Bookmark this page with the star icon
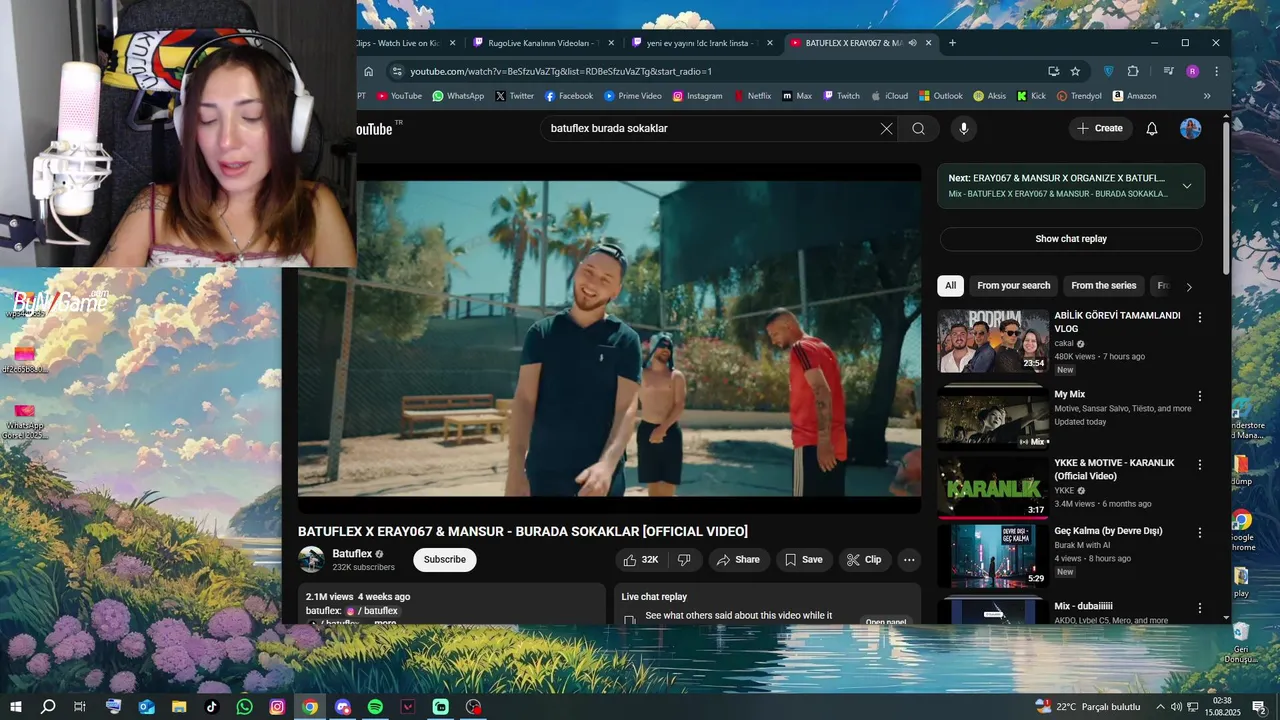Image resolution: width=1280 pixels, height=720 pixels. 1075,71
